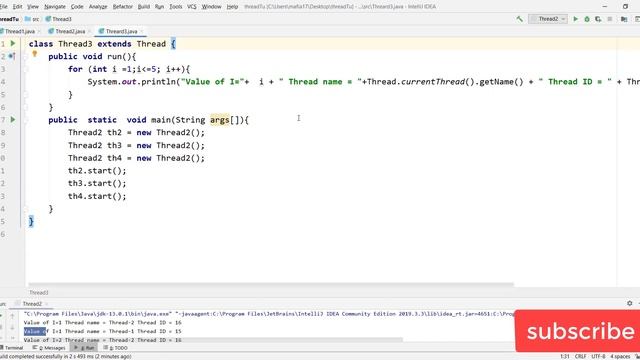Click the red subscribe button

[x=578, y=331]
